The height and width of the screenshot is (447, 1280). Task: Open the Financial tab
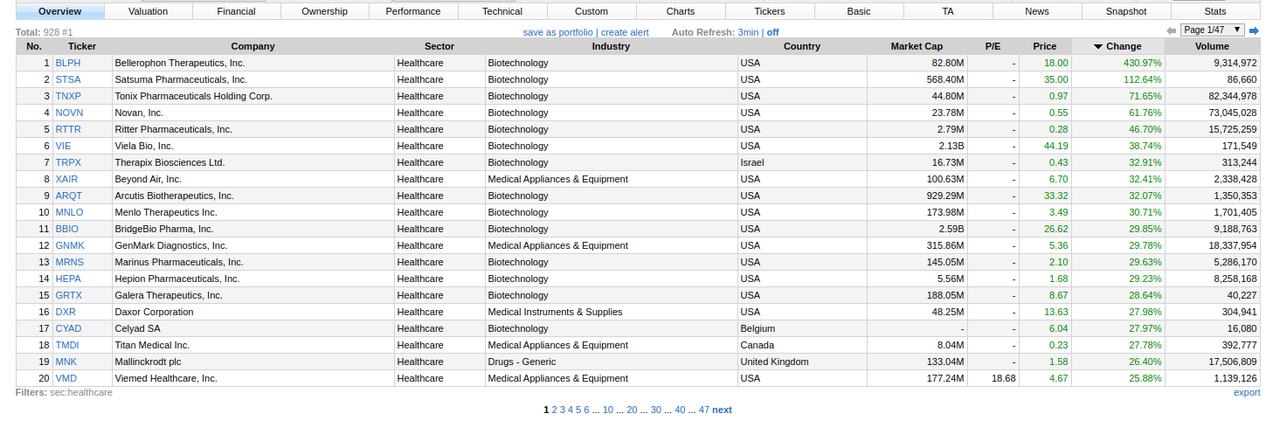tap(236, 11)
